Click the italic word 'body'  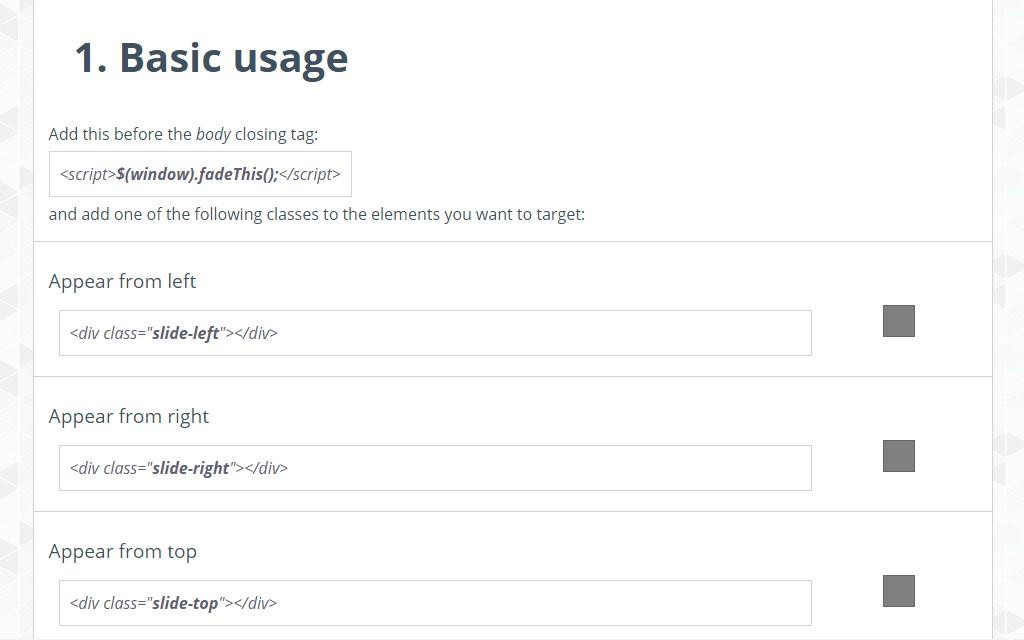pos(213,135)
